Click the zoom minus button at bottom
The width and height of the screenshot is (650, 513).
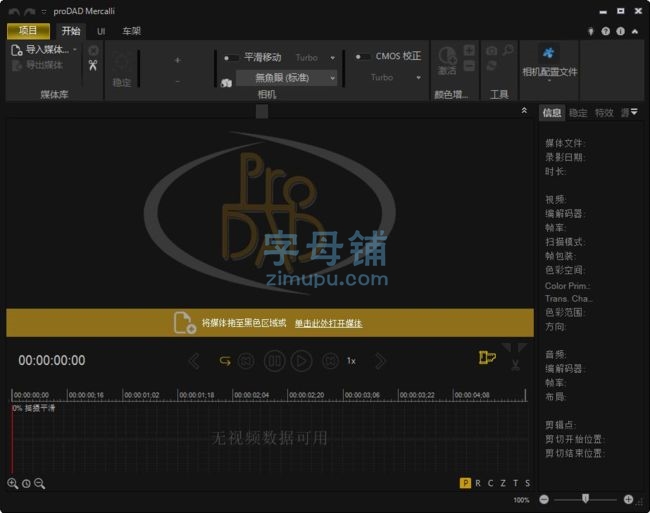(544, 499)
